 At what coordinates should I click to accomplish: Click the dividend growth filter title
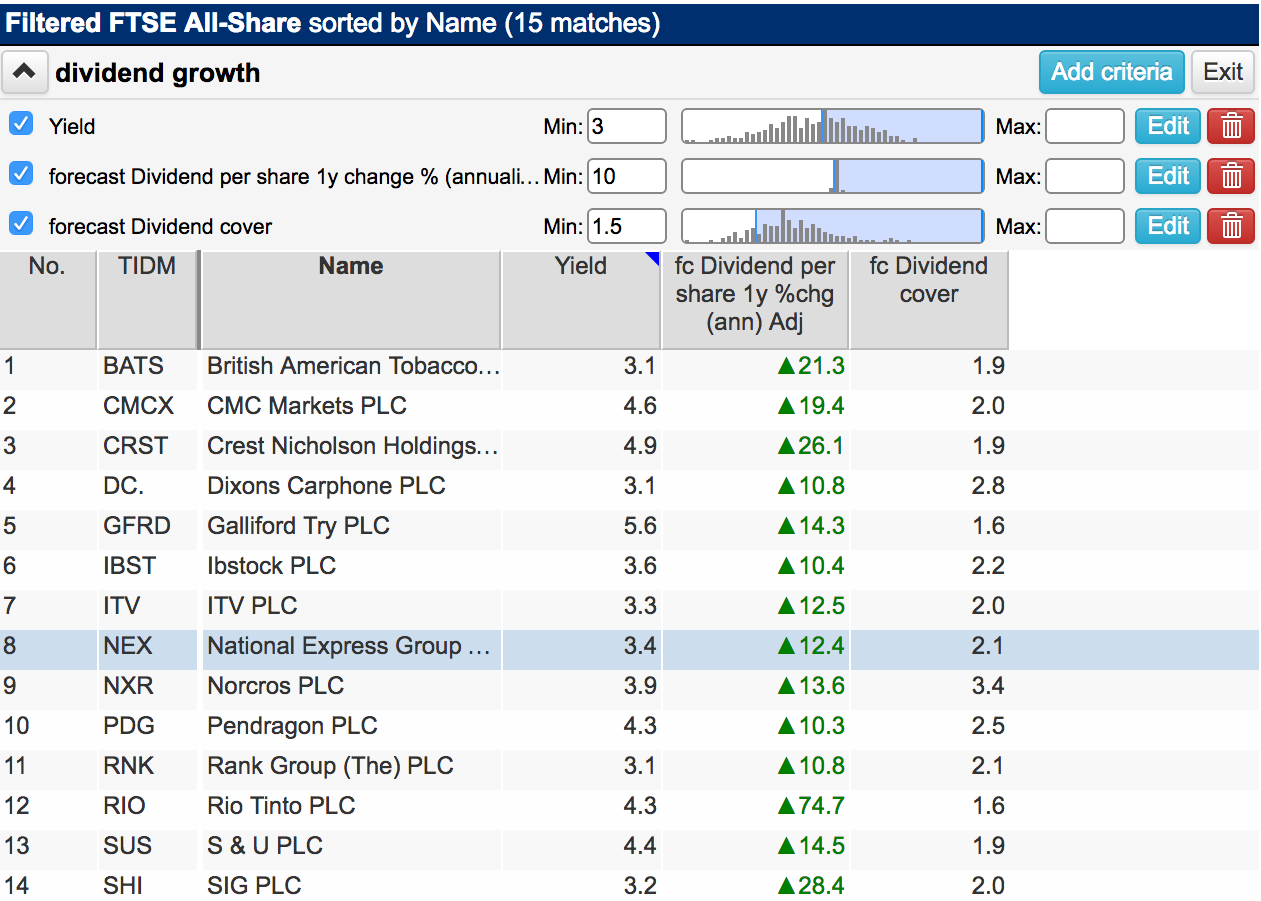[x=158, y=73]
